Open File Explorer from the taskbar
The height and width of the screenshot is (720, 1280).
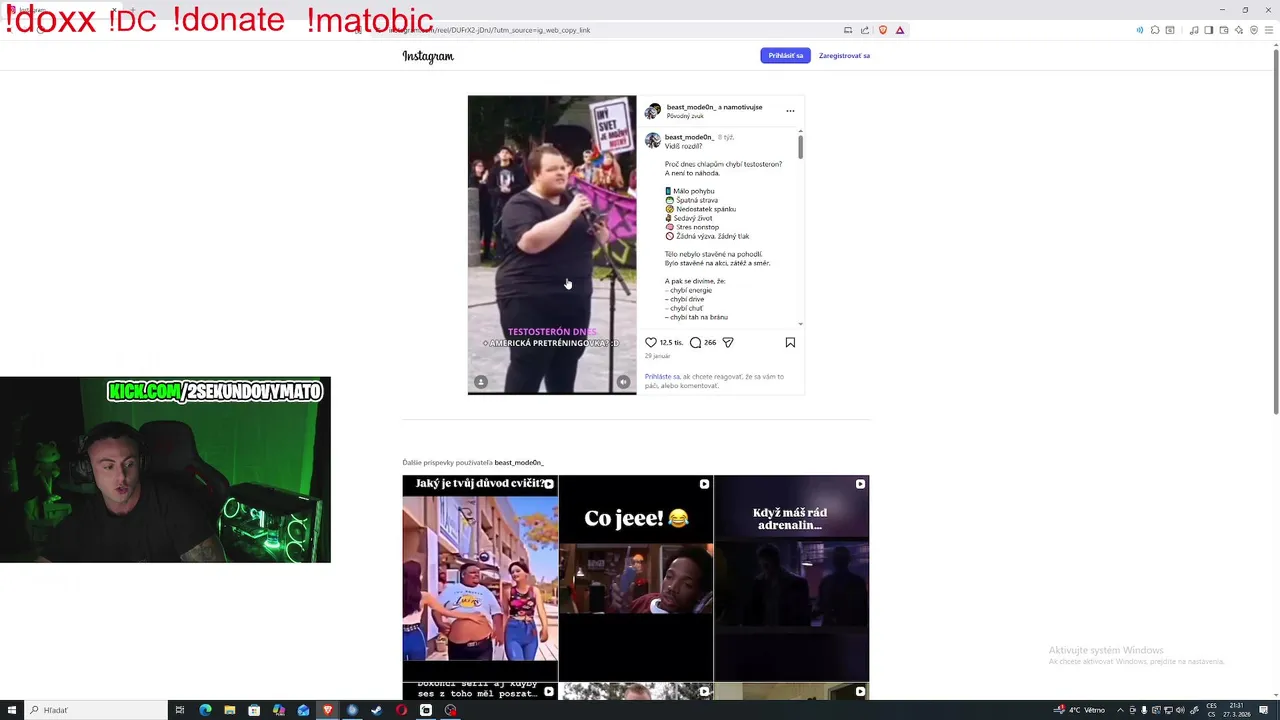point(230,710)
